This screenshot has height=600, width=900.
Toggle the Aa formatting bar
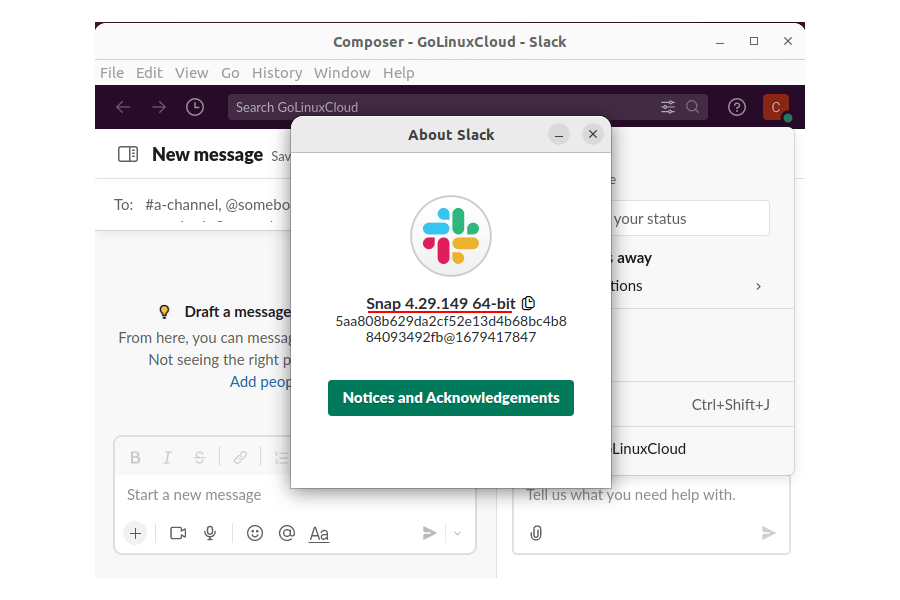[319, 533]
